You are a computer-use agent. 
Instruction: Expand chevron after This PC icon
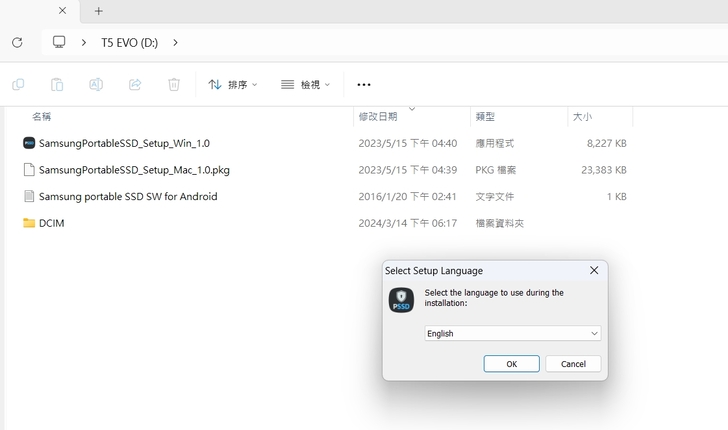point(84,43)
